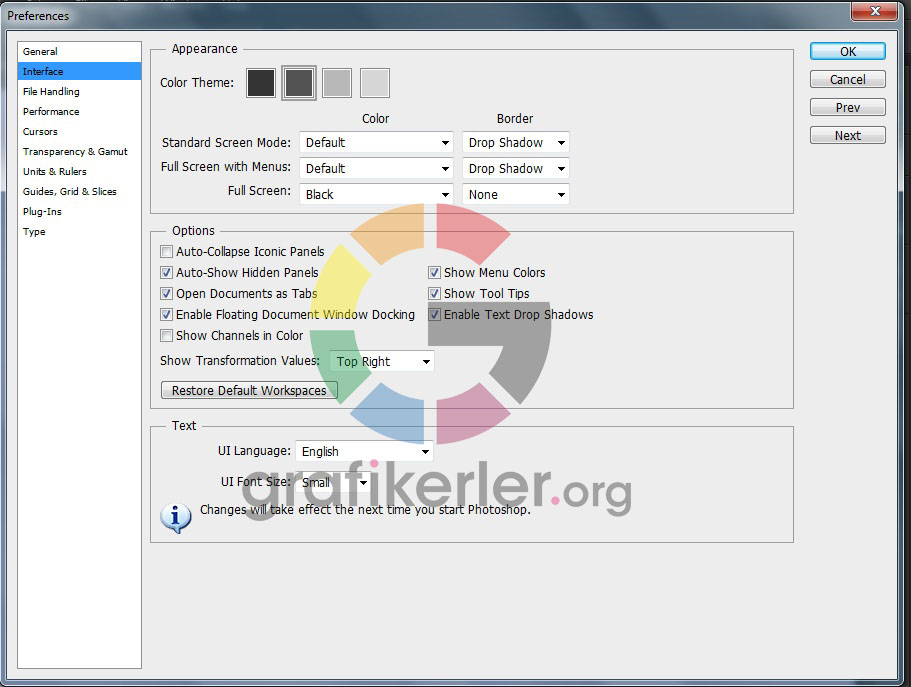Select the darkest color theme swatch
The image size is (911, 687).
(x=261, y=83)
